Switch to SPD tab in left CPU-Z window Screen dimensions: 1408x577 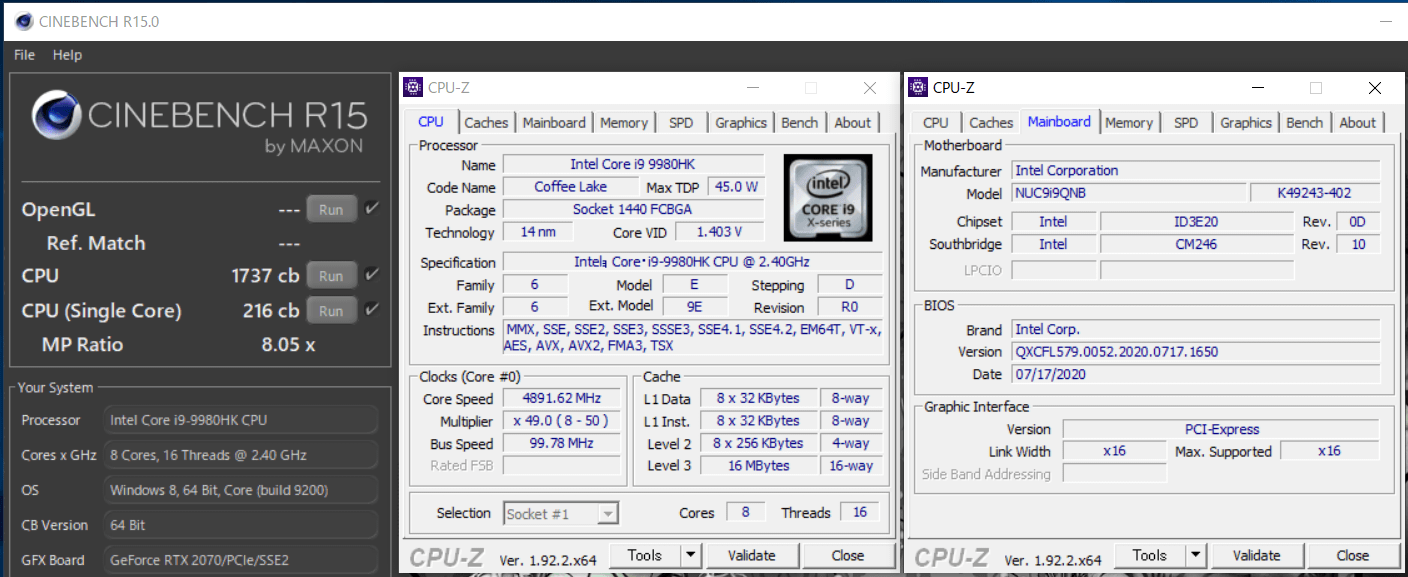681,123
